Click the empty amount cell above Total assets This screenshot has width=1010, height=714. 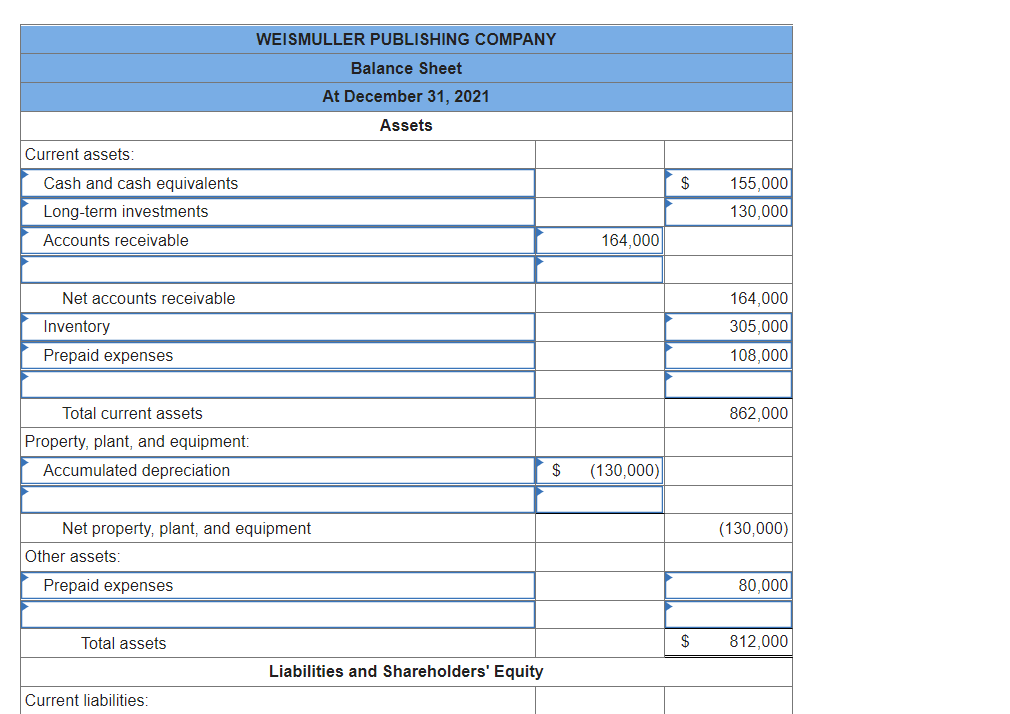click(x=727, y=614)
